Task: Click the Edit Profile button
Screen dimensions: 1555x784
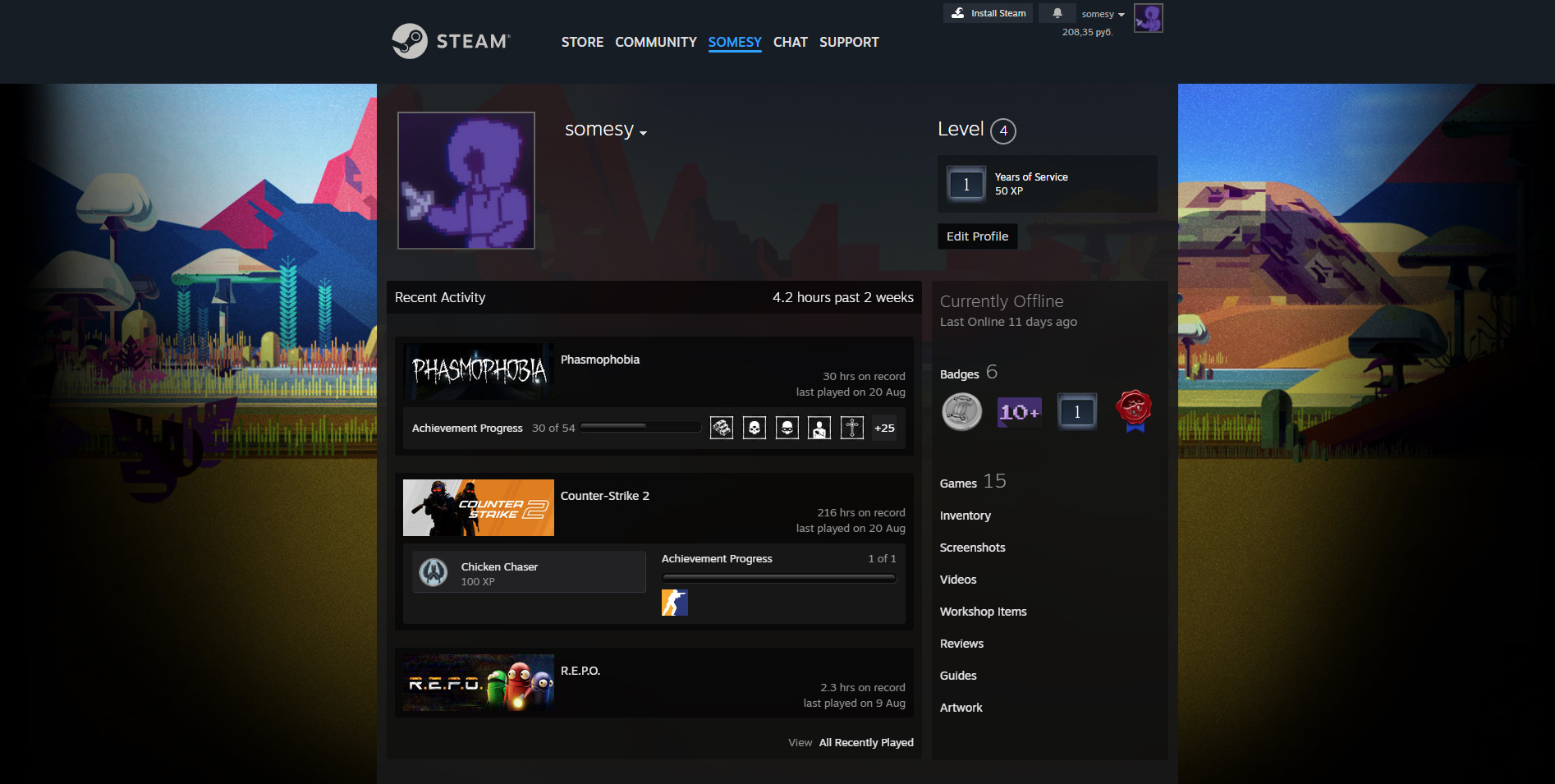Action: click(977, 236)
